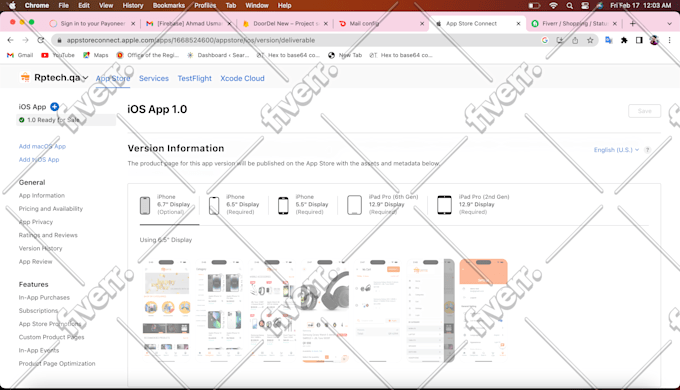680x390 pixels.
Task: Switch to DoorDel New Project tab
Action: (285, 23)
